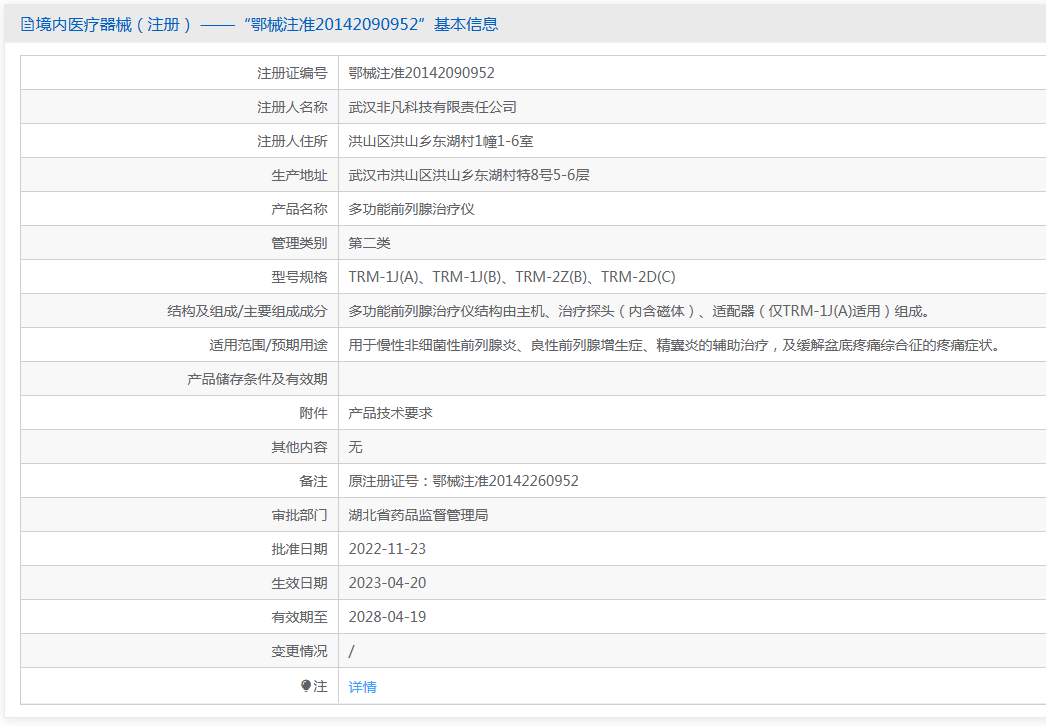1046x726 pixels.
Task: Click the 审批部门 label
Action: [300, 515]
